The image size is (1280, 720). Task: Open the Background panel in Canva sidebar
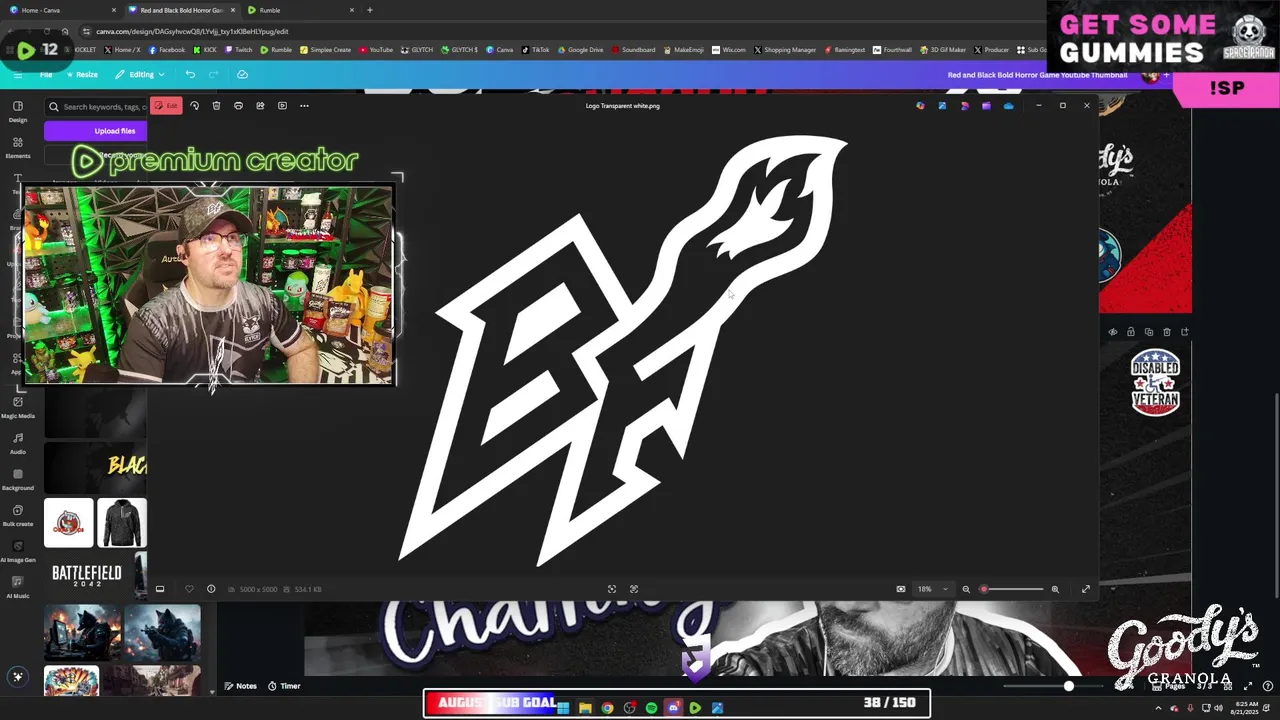pyautogui.click(x=18, y=479)
